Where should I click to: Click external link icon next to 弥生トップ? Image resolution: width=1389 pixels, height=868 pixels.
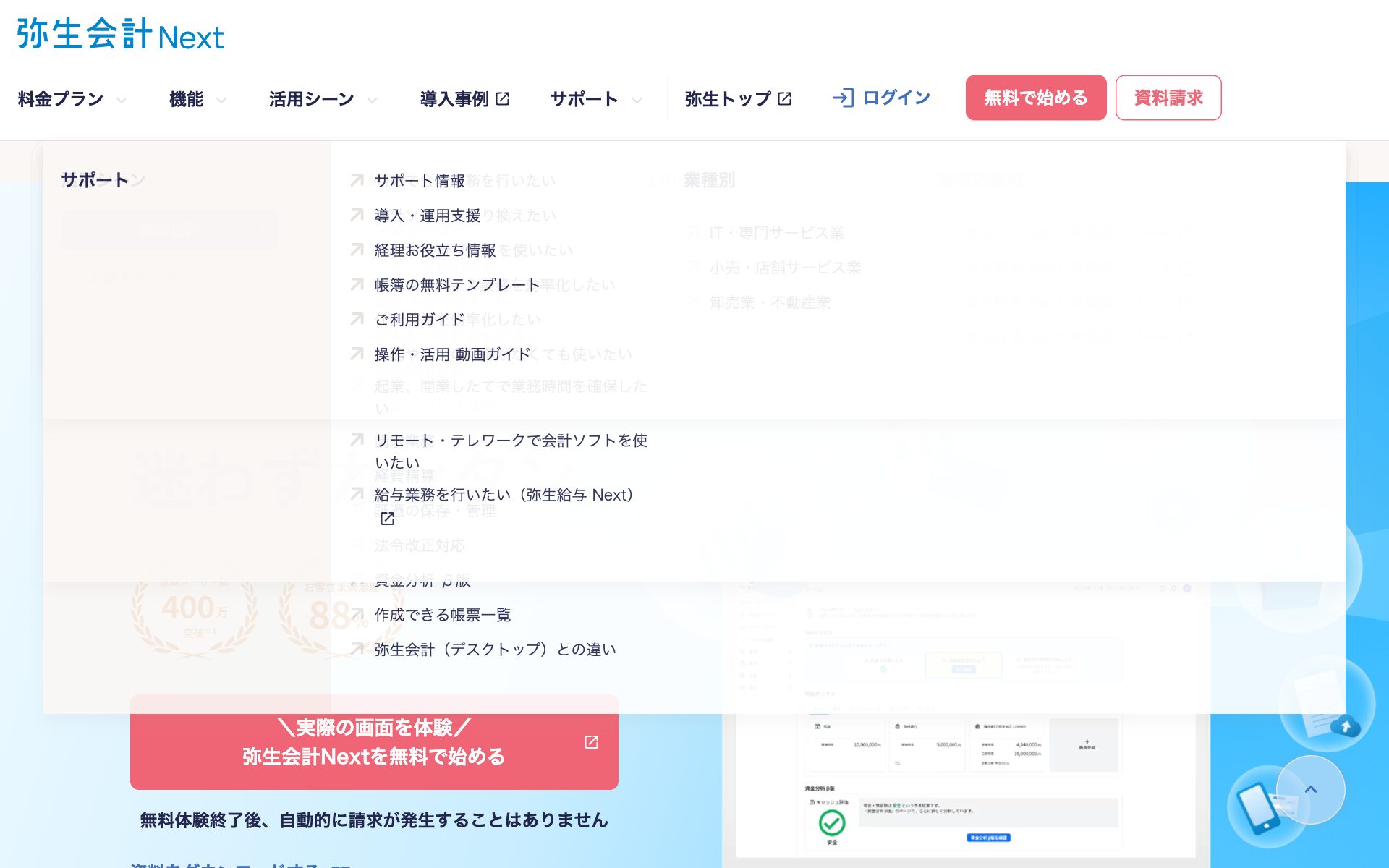(785, 98)
